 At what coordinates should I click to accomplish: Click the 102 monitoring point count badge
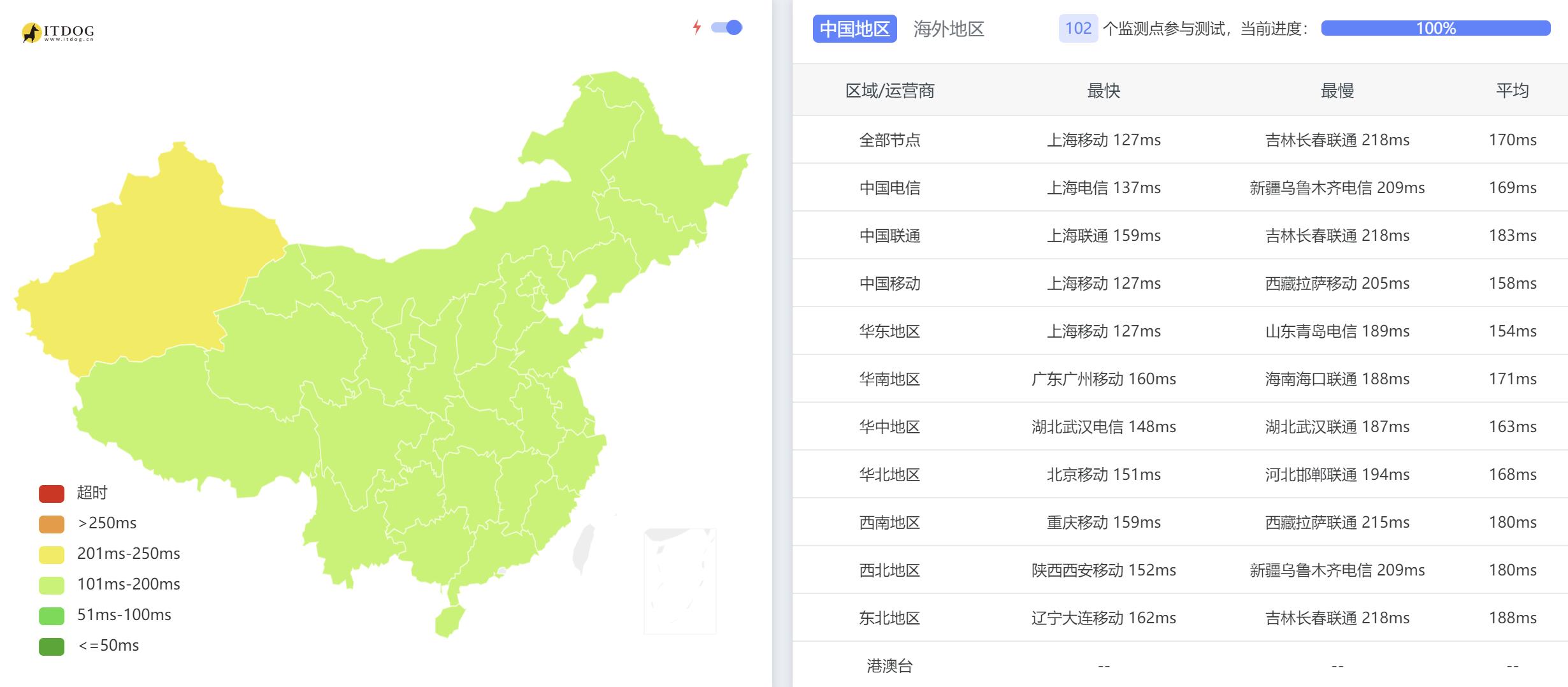(1078, 29)
